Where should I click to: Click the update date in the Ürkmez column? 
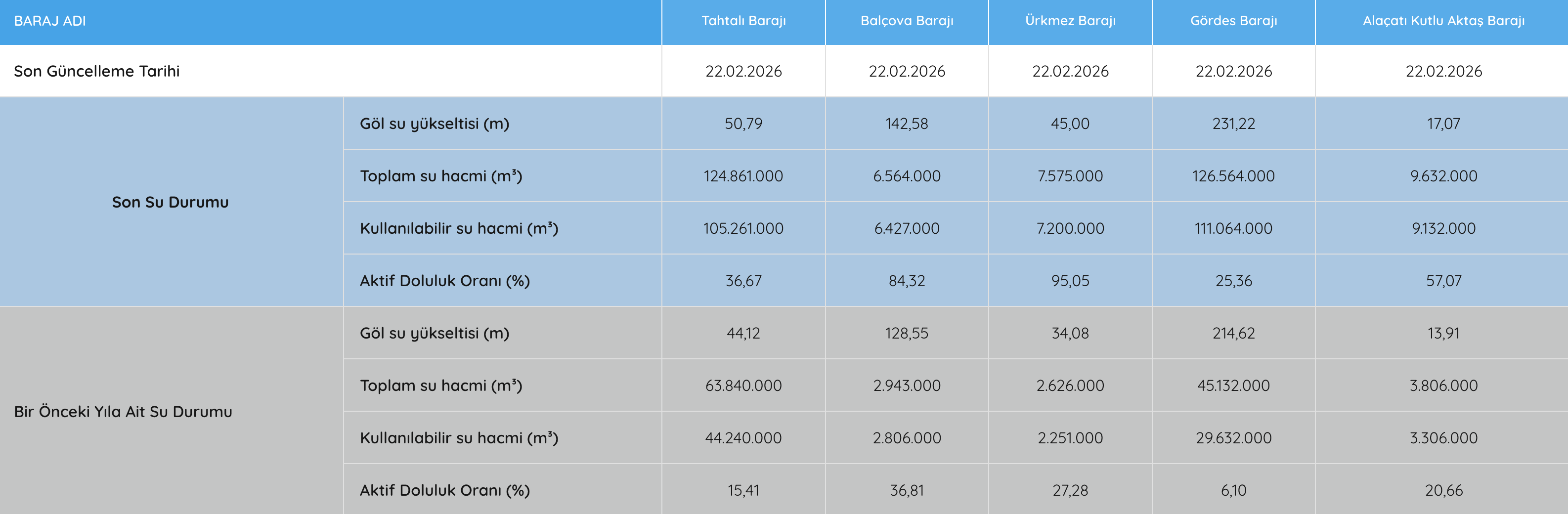tap(1070, 71)
